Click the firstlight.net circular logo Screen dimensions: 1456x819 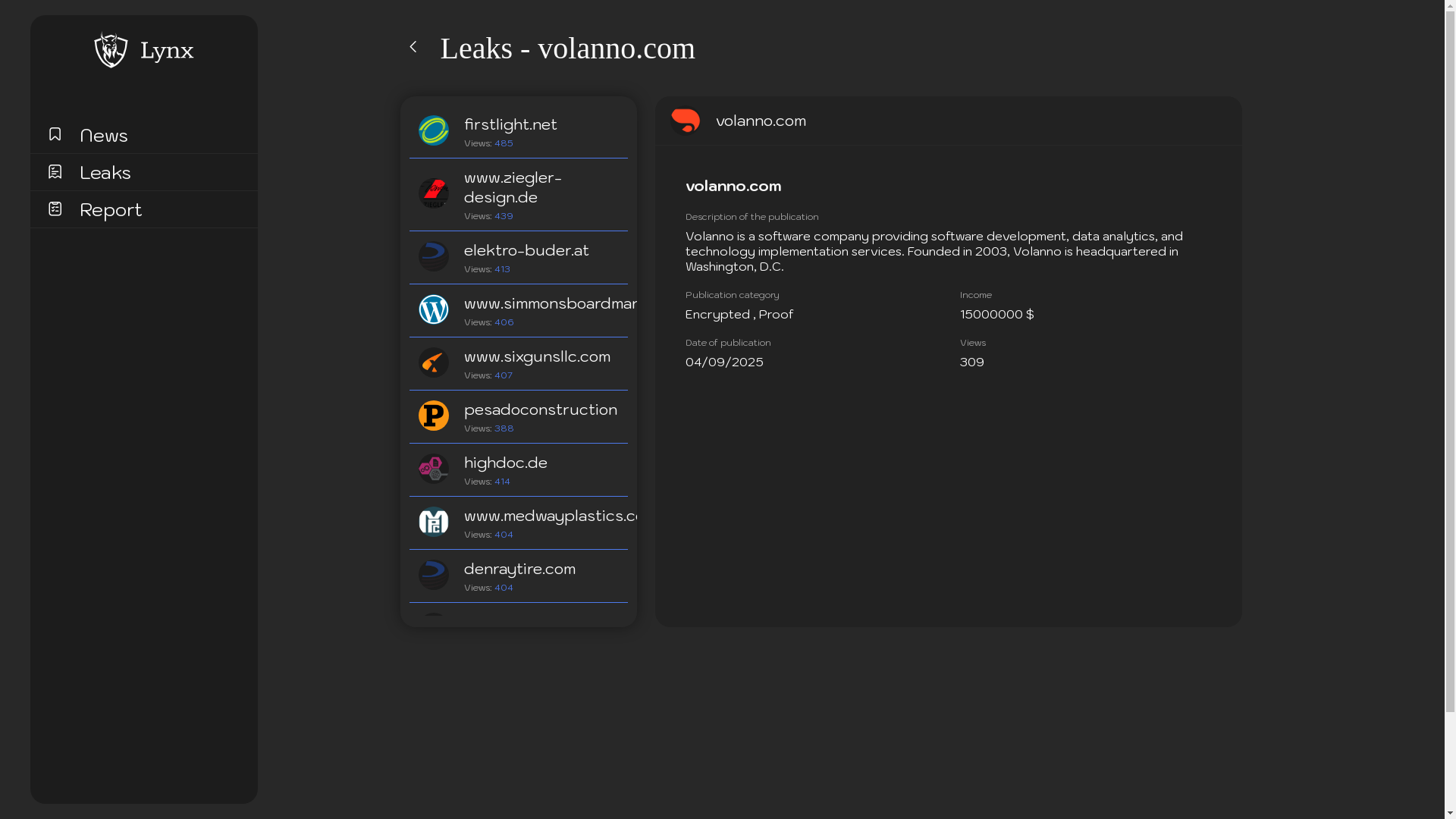pyautogui.click(x=434, y=130)
